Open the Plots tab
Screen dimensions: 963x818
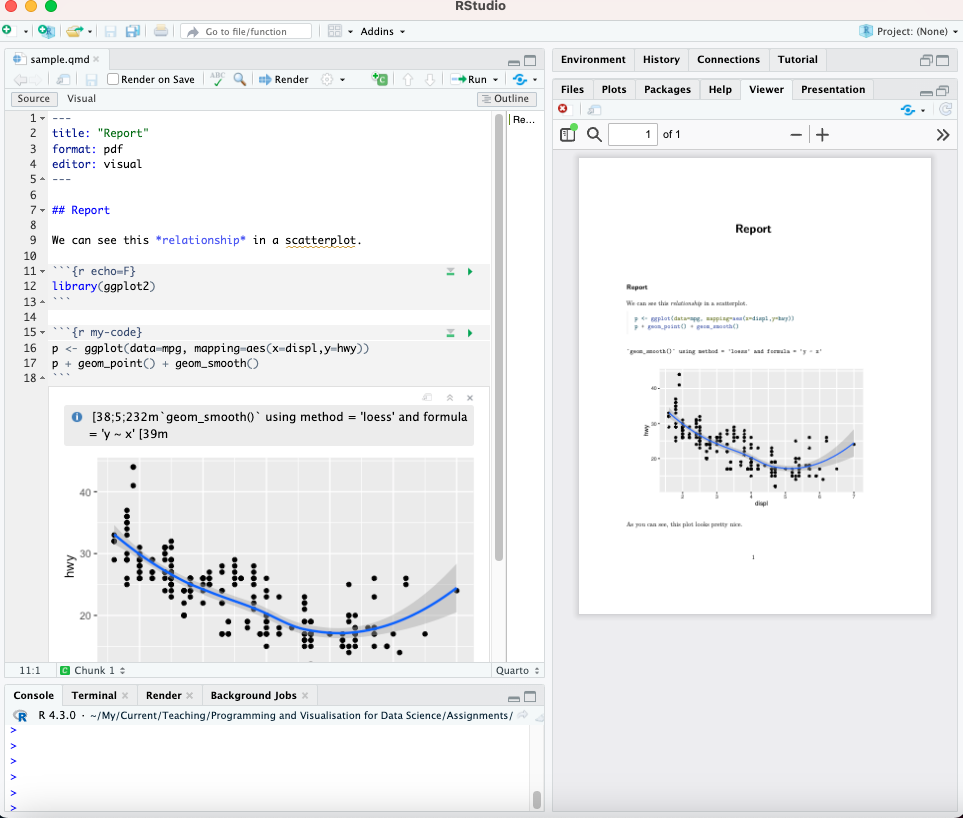point(614,90)
